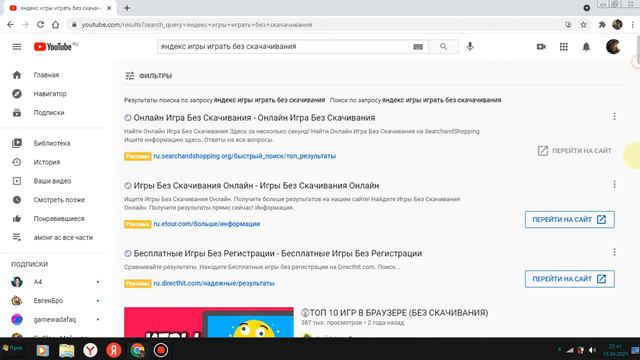Open the Yandex red Я taskbar icon
The width and height of the screenshot is (640, 360).
tap(114, 350)
